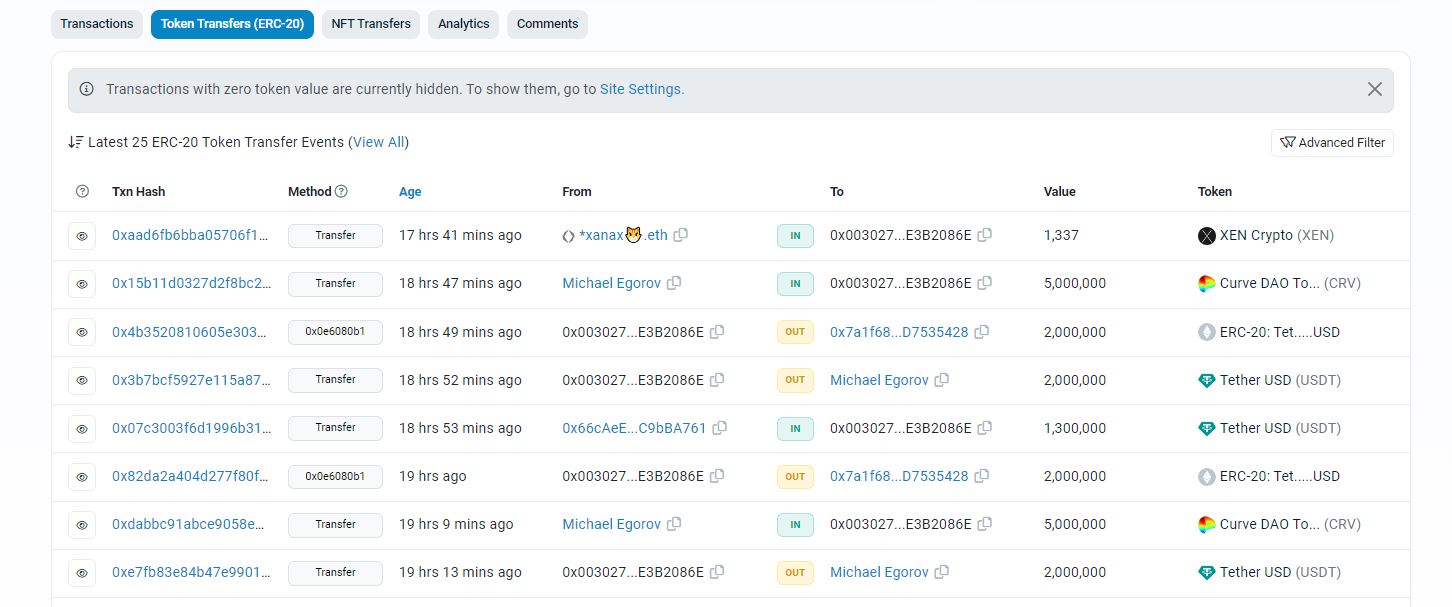Copy the 0x66cAeE...C9bBA761 sender address
This screenshot has width=1452, height=607.
pos(720,428)
